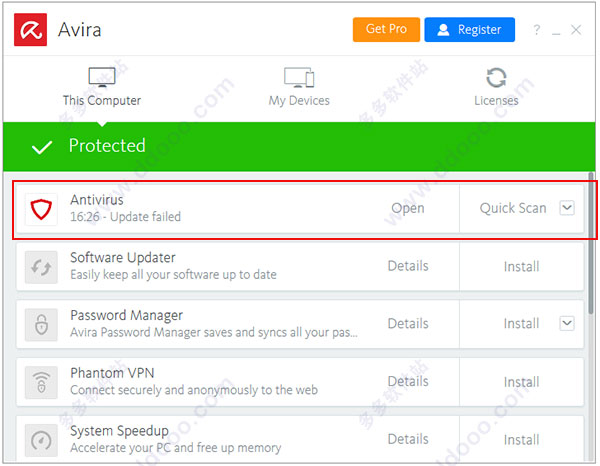
Task: Click the Antivirus shield icon
Action: pos(41,209)
